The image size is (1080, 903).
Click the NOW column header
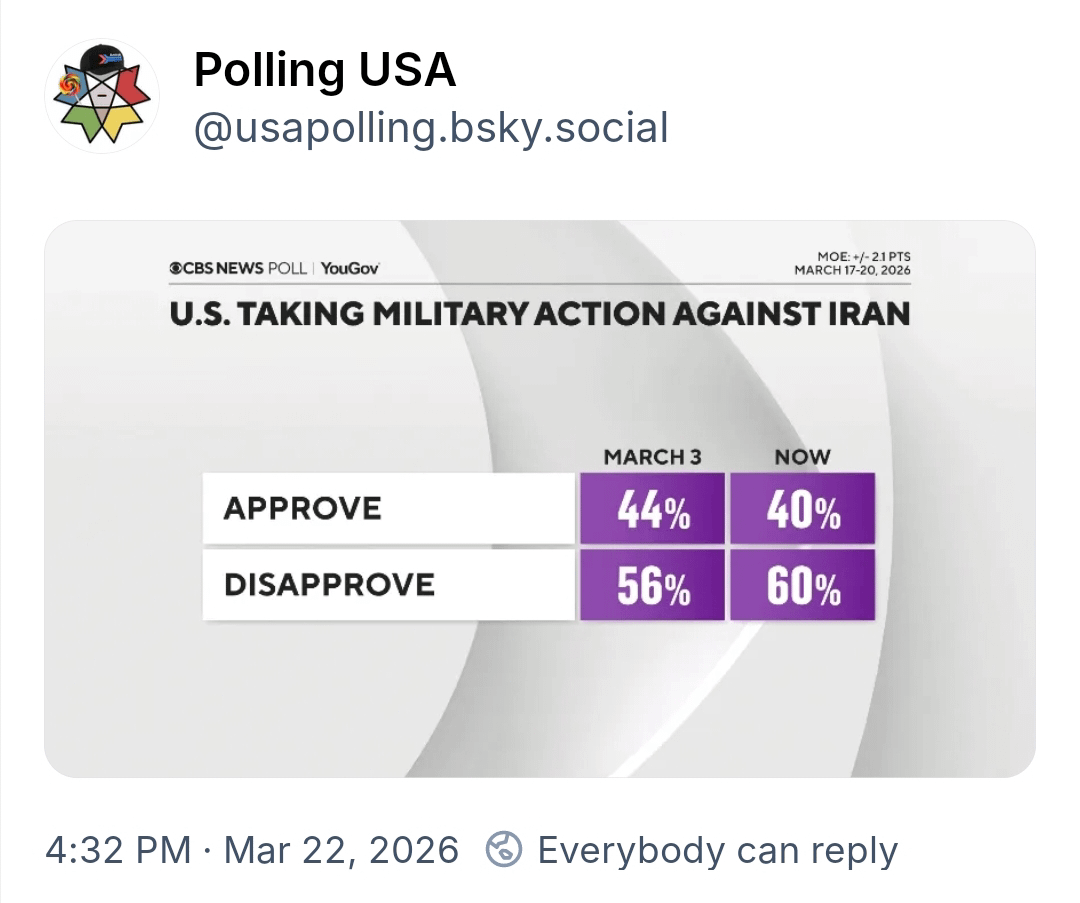pos(803,457)
